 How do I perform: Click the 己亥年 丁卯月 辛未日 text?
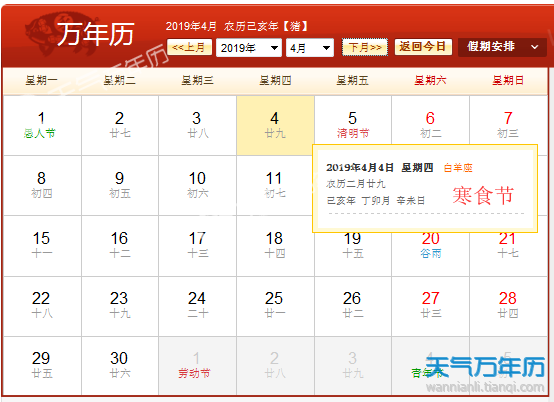[376, 201]
